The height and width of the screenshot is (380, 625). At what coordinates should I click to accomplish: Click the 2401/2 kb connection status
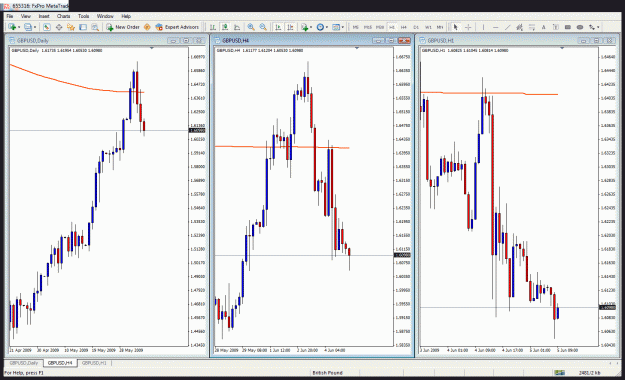click(589, 373)
